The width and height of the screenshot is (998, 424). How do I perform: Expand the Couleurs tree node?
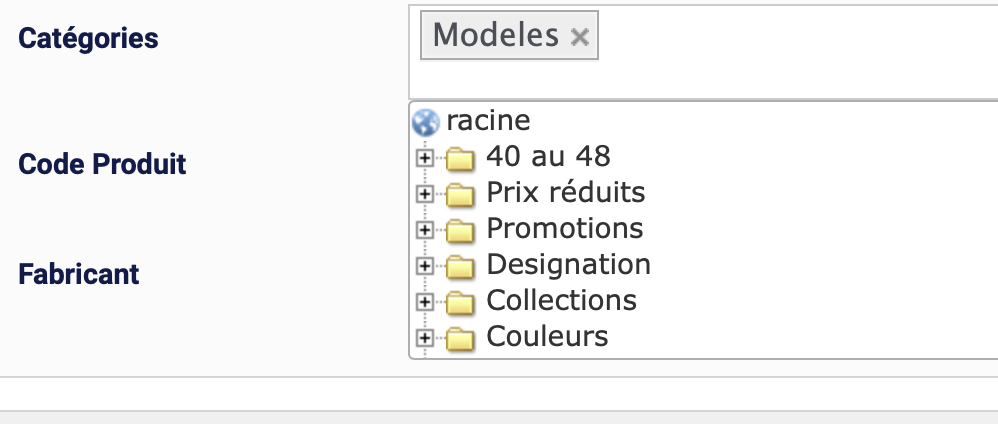pyautogui.click(x=425, y=338)
